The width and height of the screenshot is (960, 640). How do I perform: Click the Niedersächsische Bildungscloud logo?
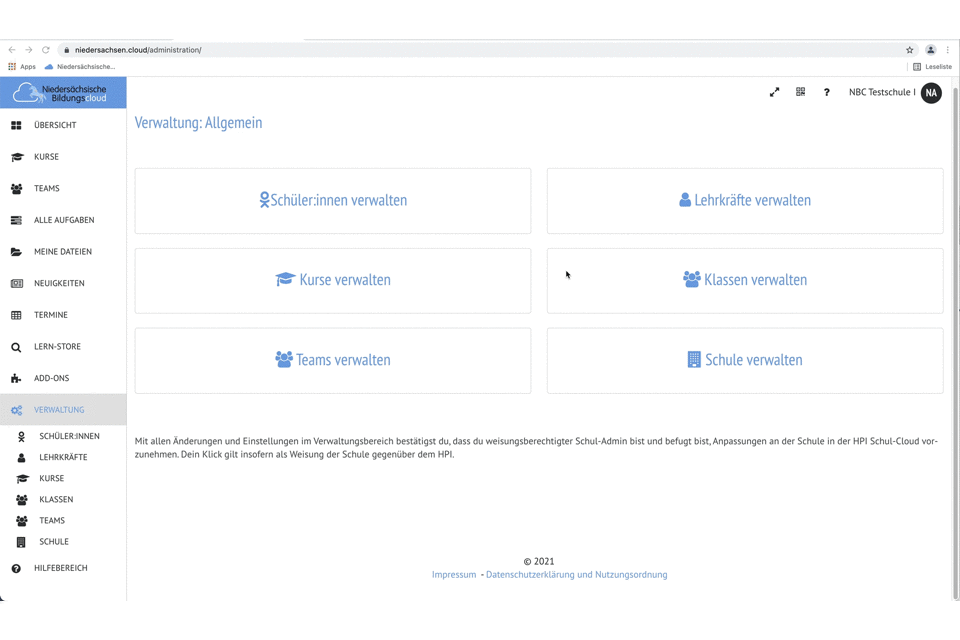63,93
